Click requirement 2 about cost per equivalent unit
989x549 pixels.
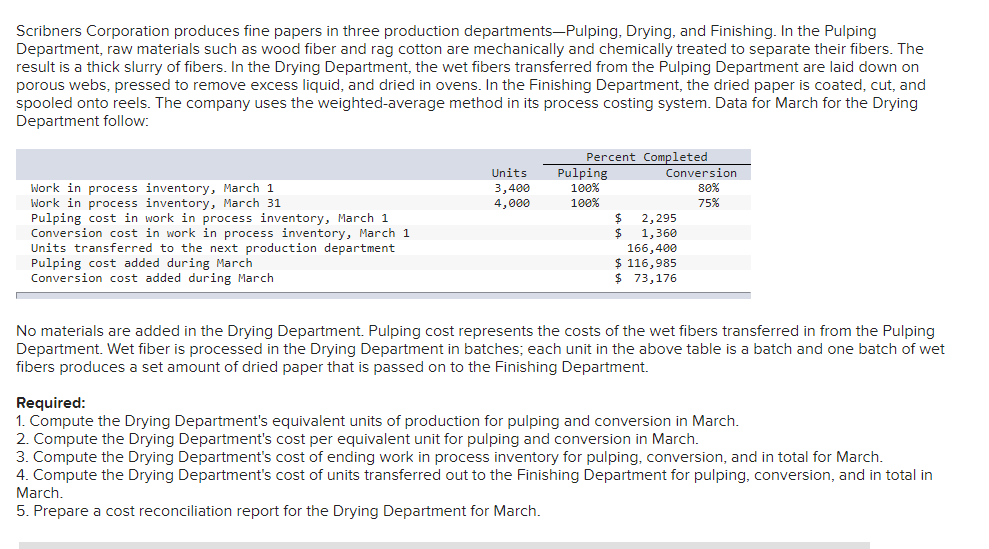click(x=357, y=439)
